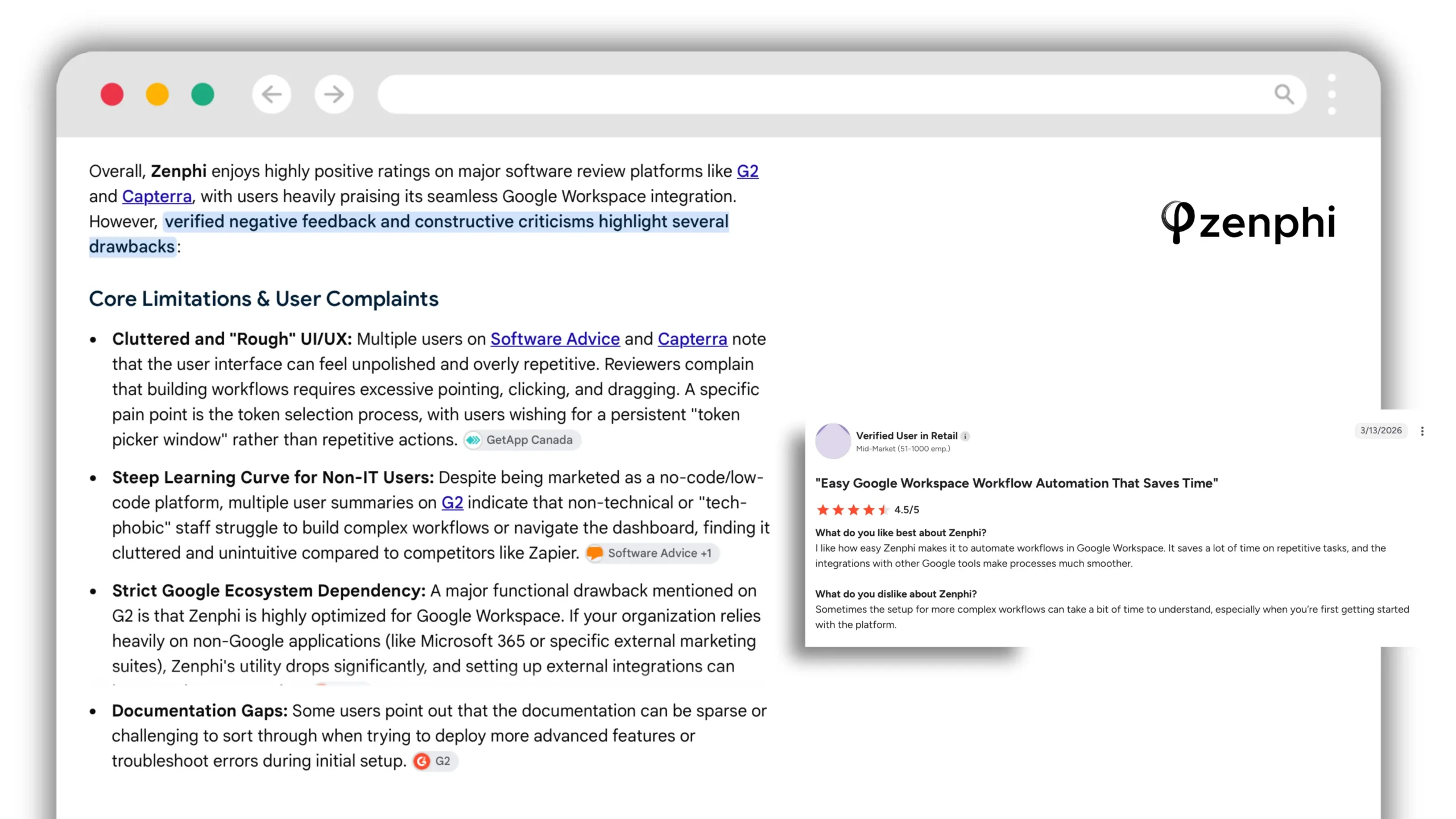This screenshot has height=819, width=1456.
Task: Click the browser back arrow button
Action: pyautogui.click(x=271, y=94)
